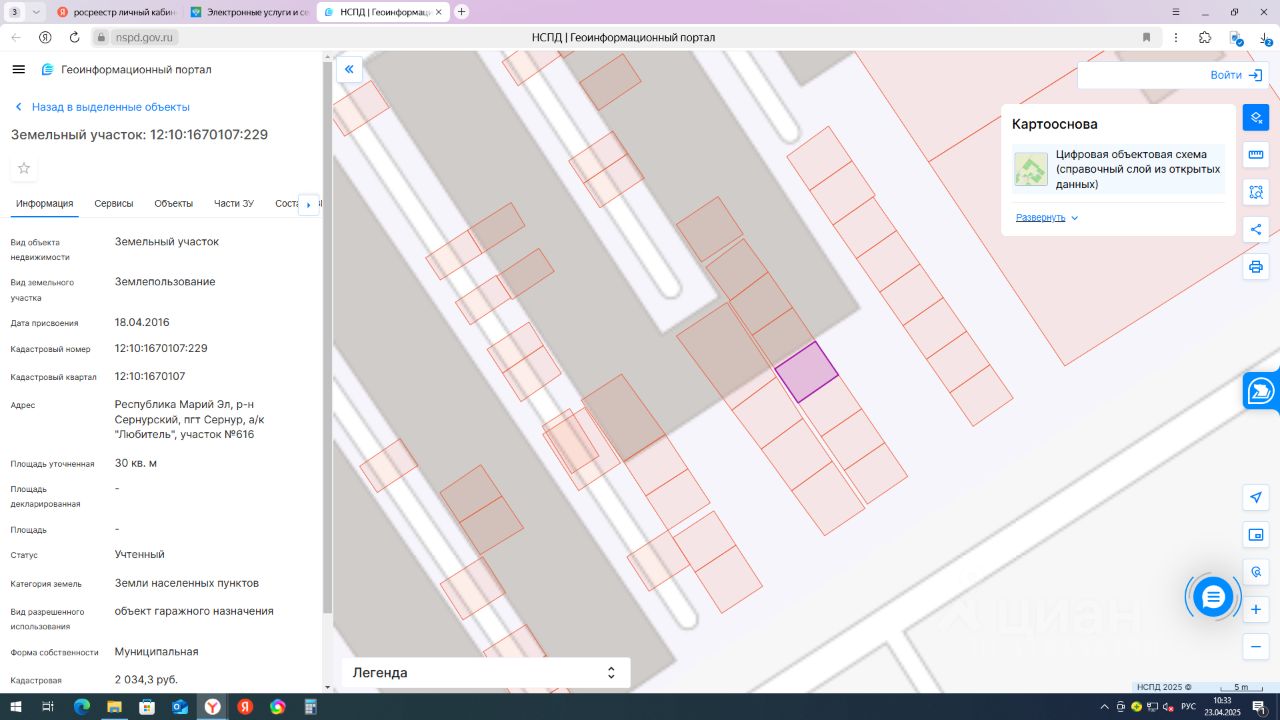The image size is (1280, 720).
Task: Expand the tab group dropdown arrow
Action: click(x=37, y=12)
